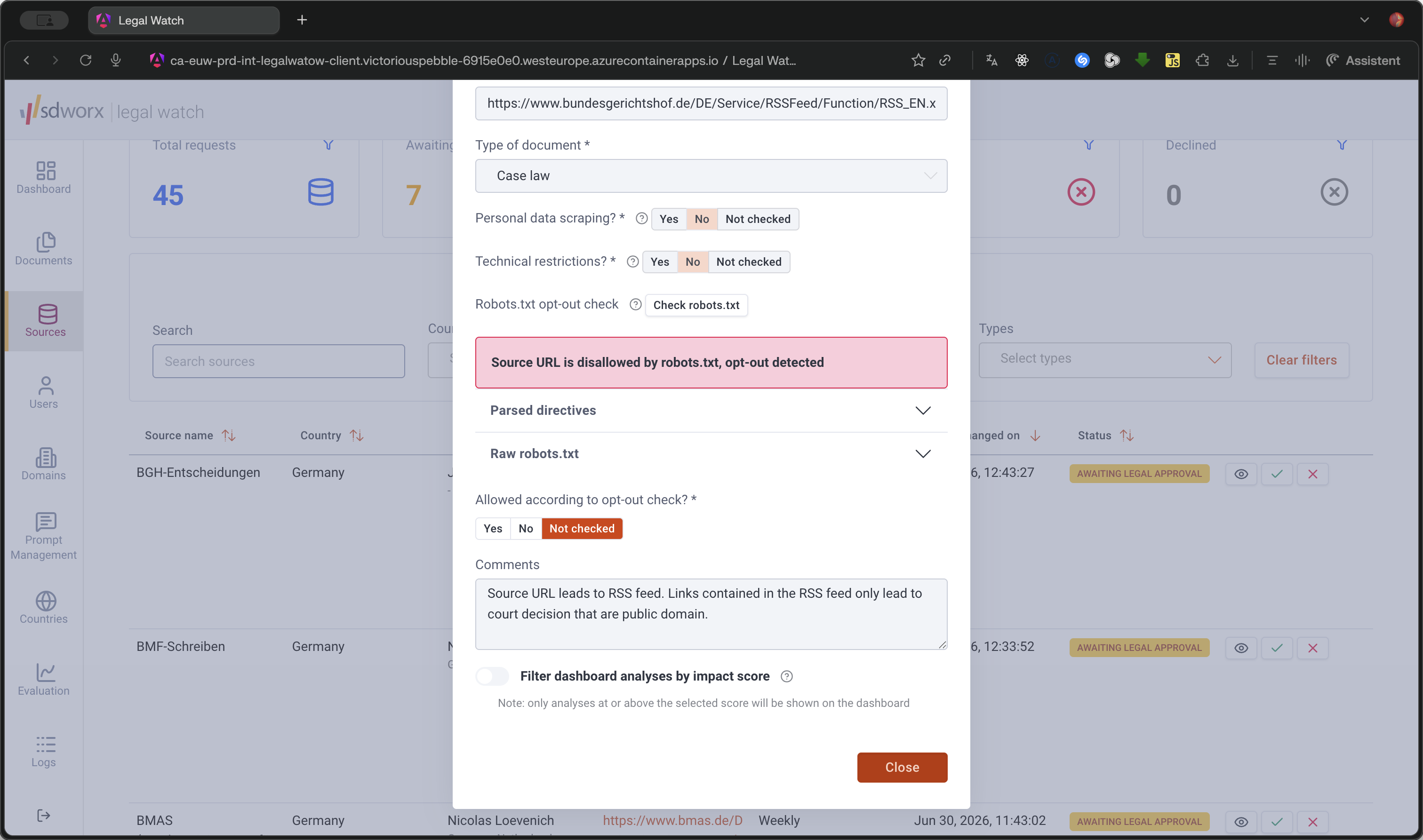Decline the BMF-Schreiben source with X
The width and height of the screenshot is (1423, 840).
click(x=1312, y=648)
